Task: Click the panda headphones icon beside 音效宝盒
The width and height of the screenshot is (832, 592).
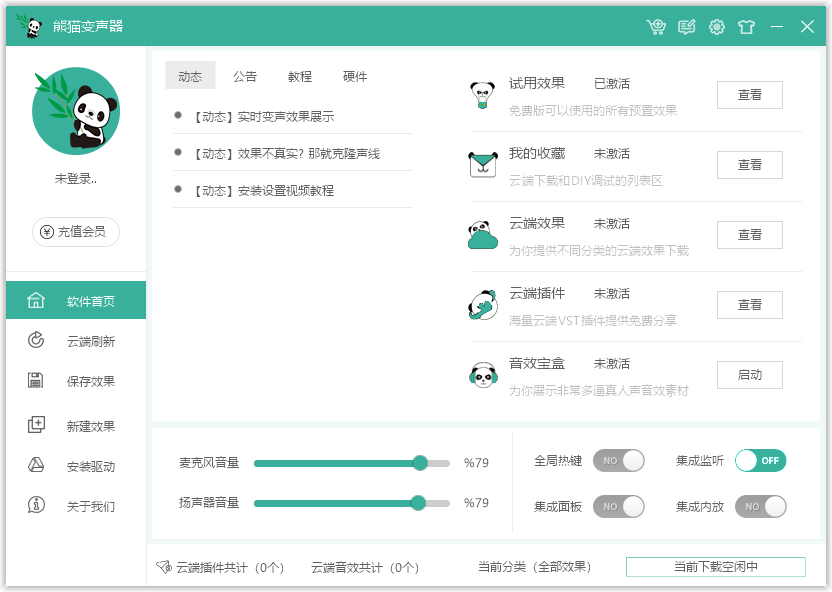Action: [483, 374]
